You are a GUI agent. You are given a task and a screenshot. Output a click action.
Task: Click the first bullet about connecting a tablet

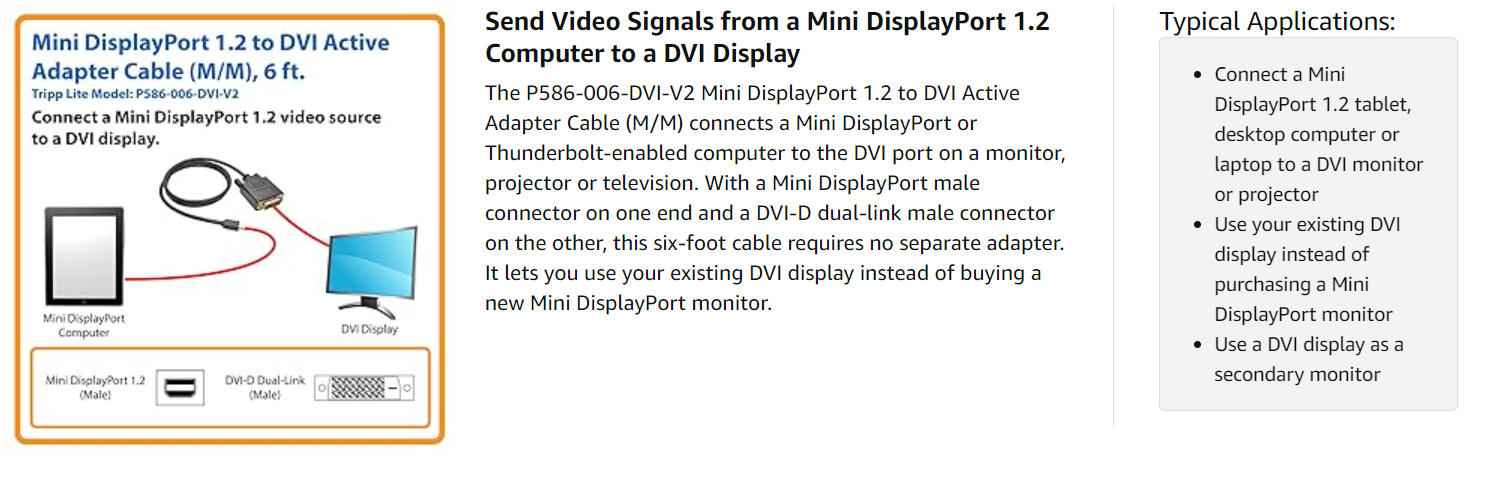click(x=1318, y=134)
